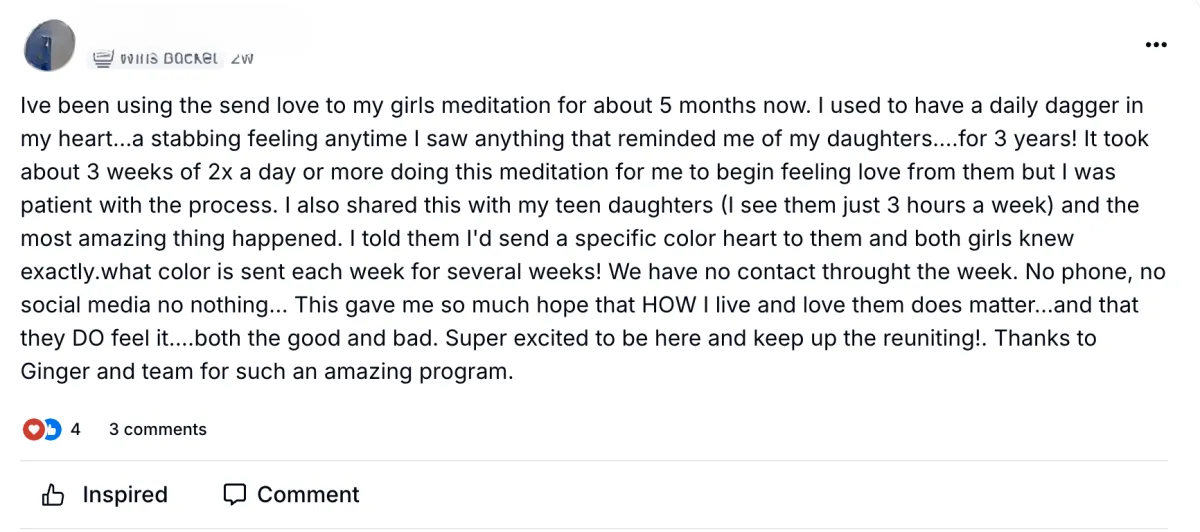Click the word Ginger in the post
The width and height of the screenshot is (1200, 532).
(51, 372)
